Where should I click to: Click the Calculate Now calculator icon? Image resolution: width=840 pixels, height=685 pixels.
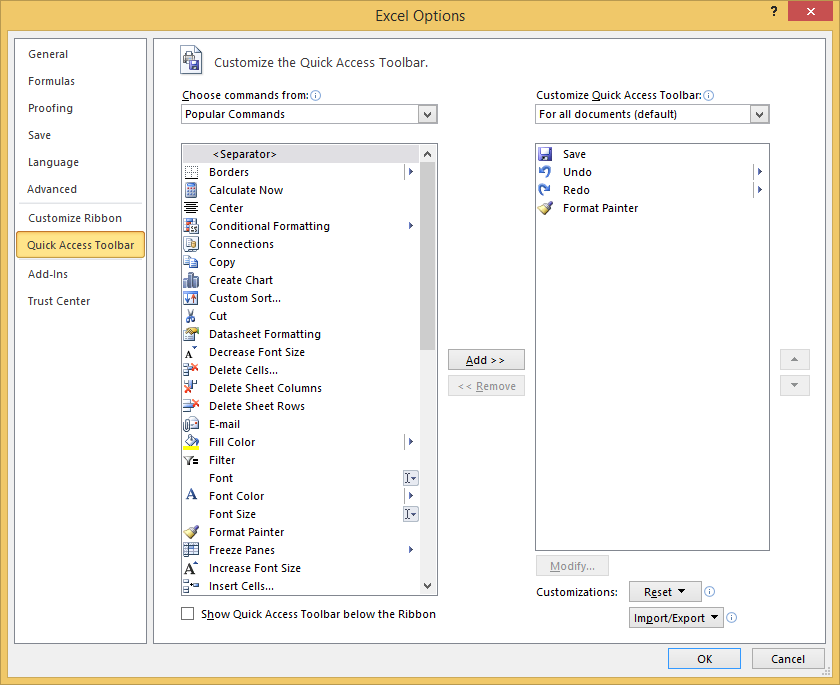(x=191, y=190)
